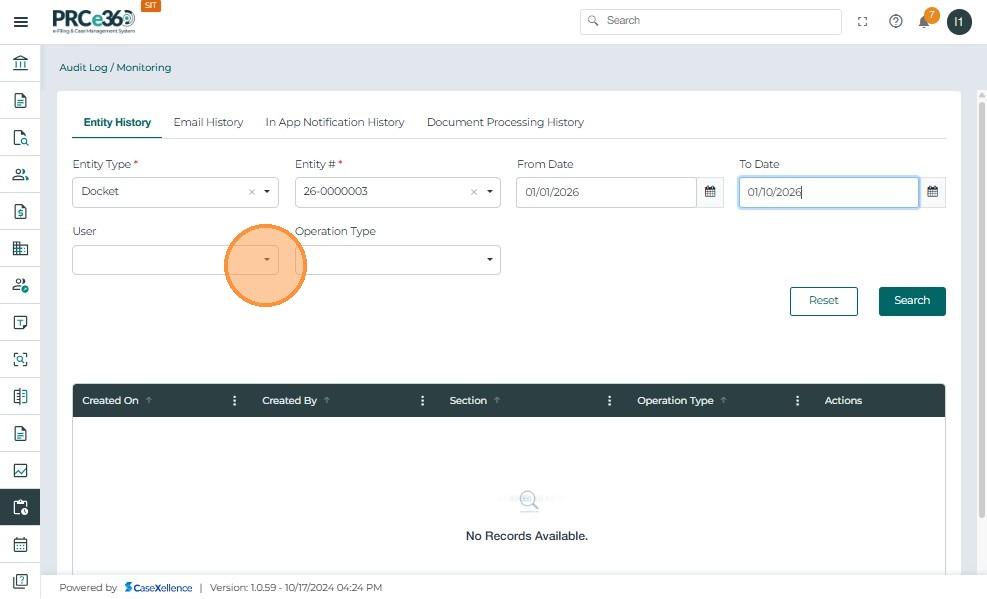
Task: Open the hamburger navigation menu
Action: point(20,22)
